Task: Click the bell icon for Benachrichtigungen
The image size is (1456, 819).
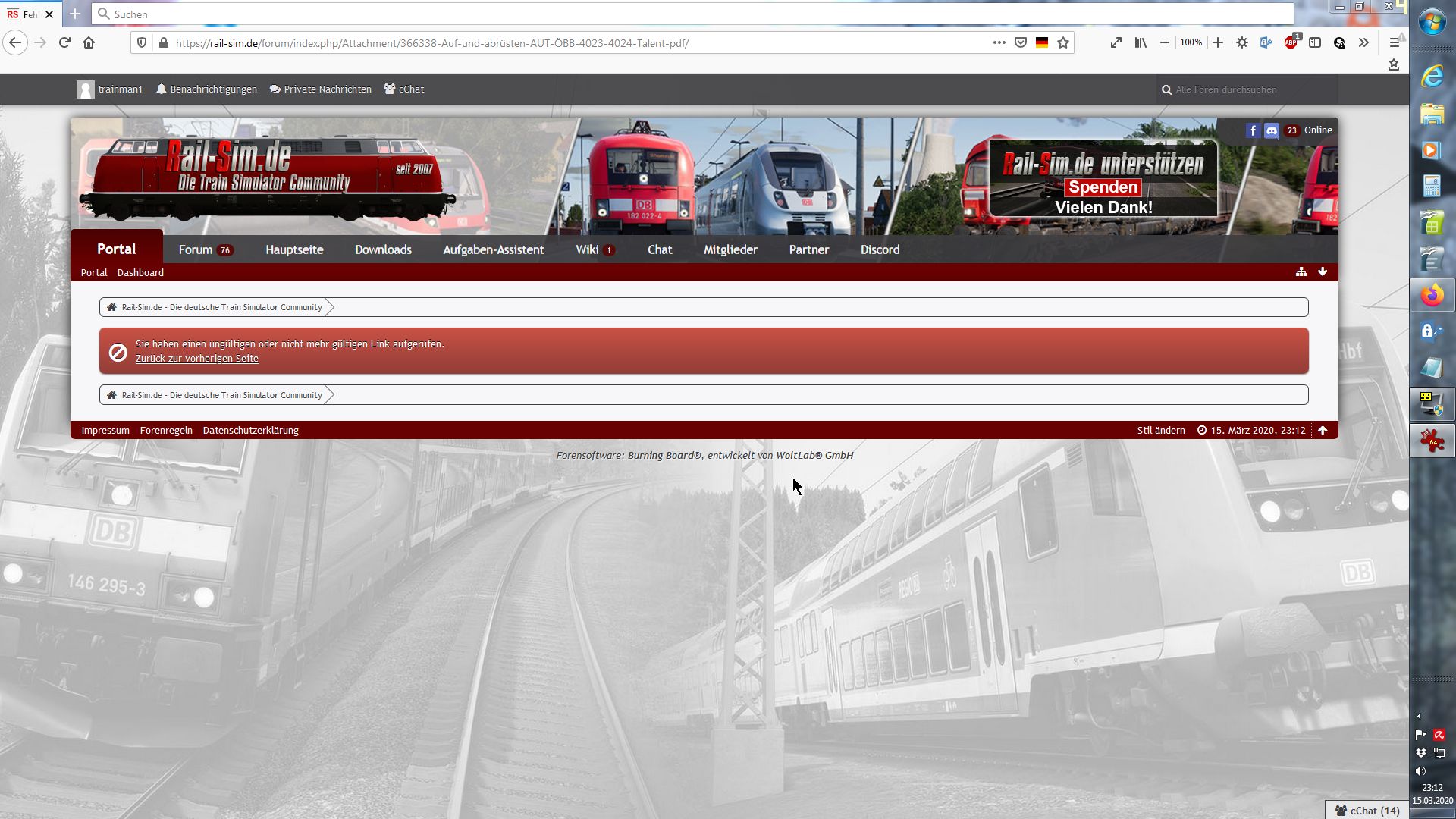Action: click(x=161, y=89)
